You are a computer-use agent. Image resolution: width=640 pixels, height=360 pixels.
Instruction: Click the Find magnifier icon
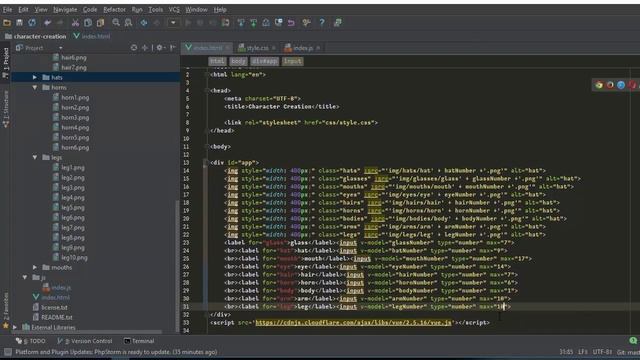[x=116, y=23]
